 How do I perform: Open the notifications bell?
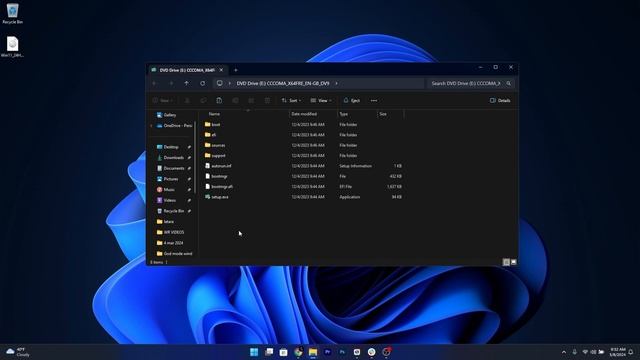pos(631,352)
